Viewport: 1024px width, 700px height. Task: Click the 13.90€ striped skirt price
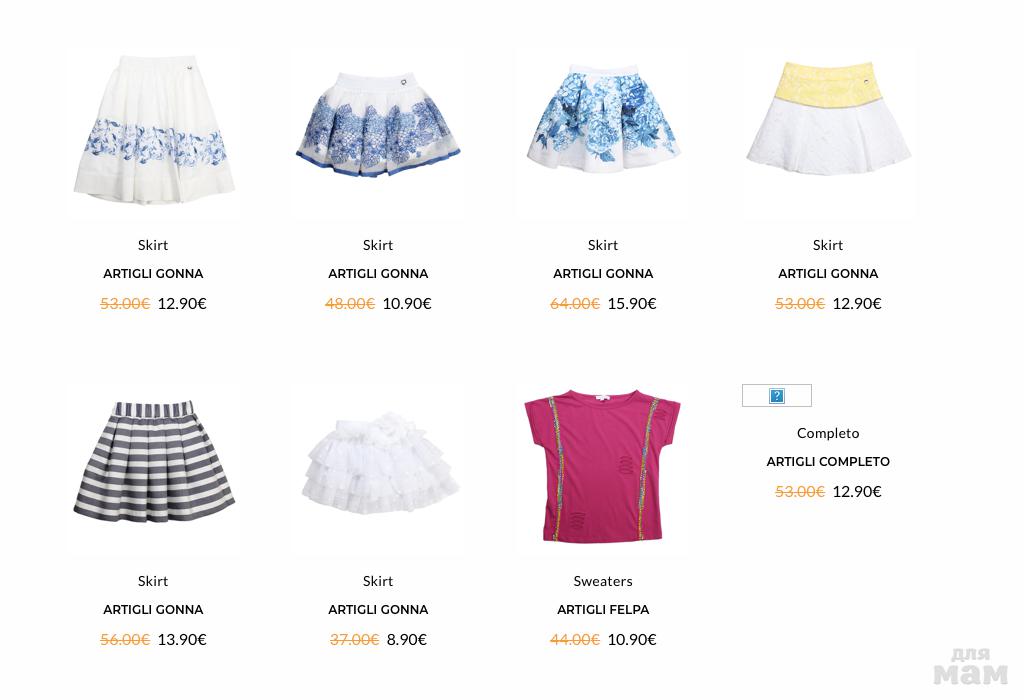182,640
